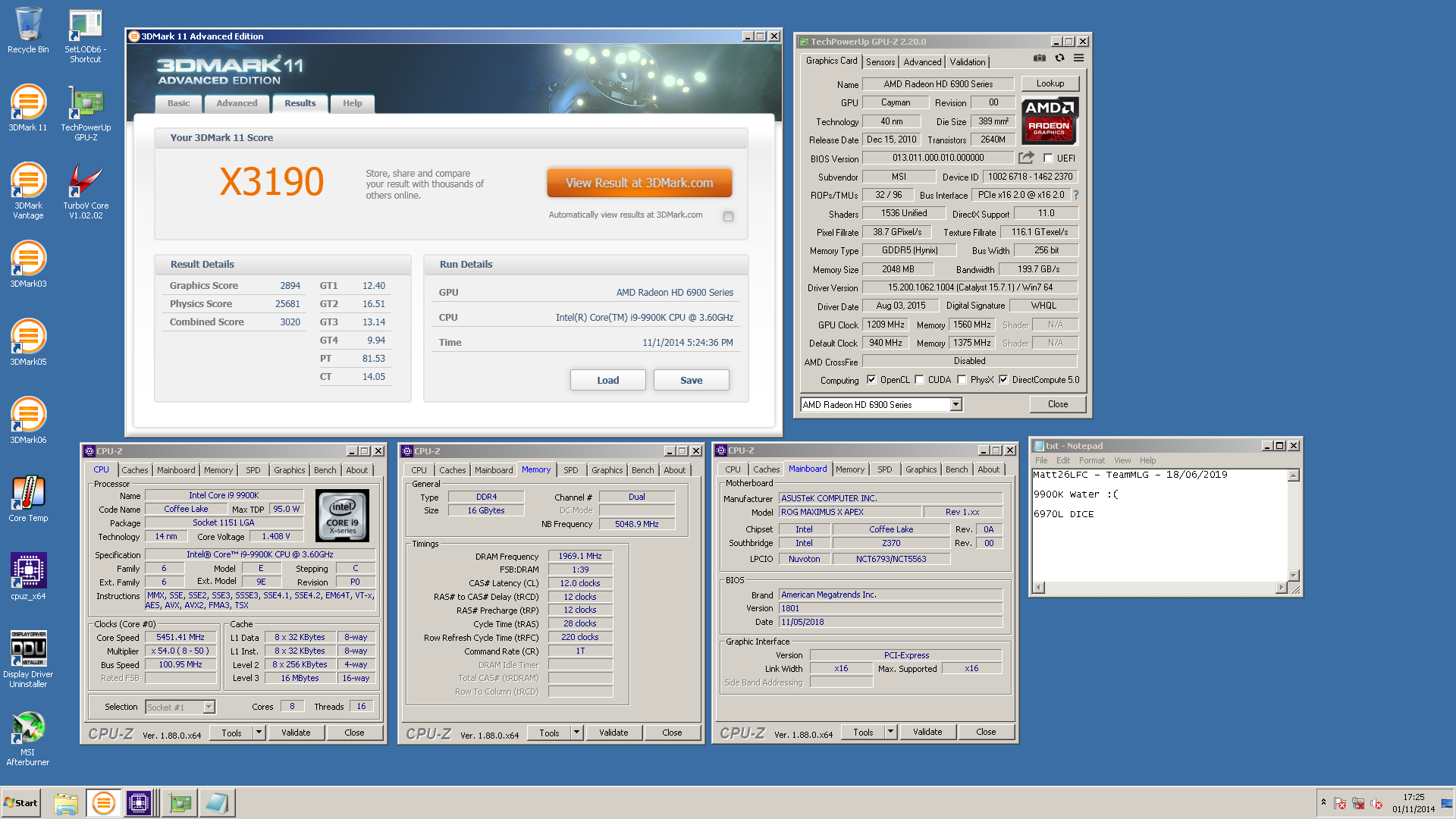Click the Lookup button in GPU-Z
The width and height of the screenshot is (1456, 819).
click(x=1050, y=83)
